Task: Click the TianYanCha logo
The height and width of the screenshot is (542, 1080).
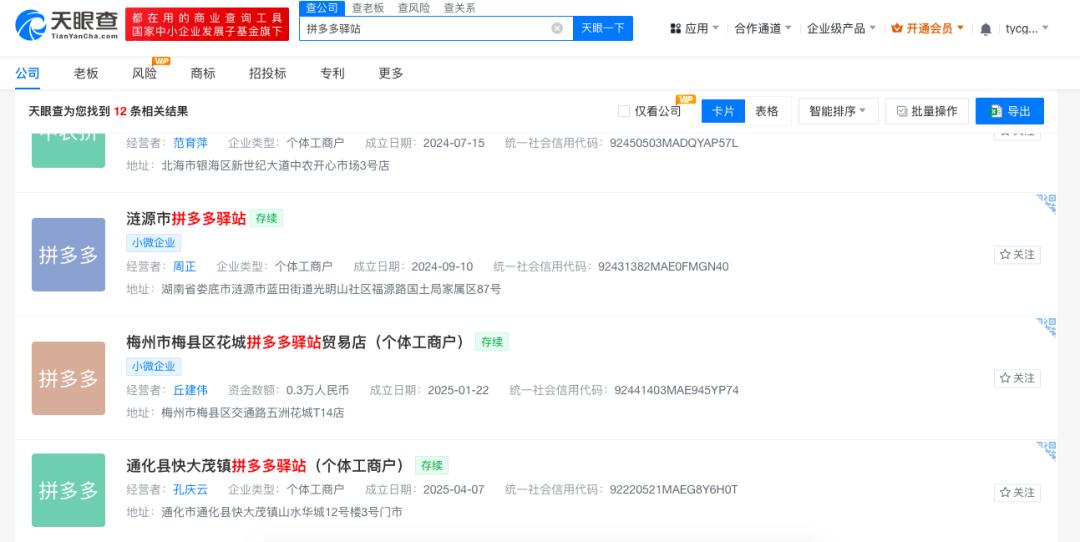Action: tap(67, 24)
